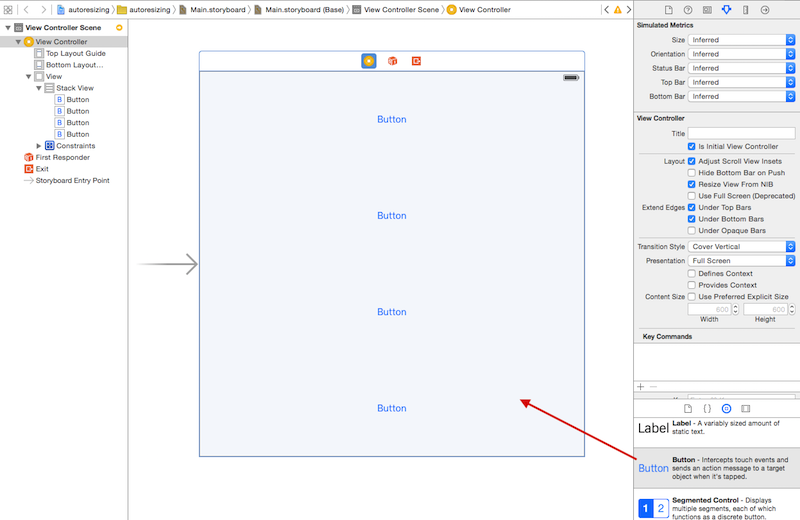This screenshot has width=800, height=520.
Task: Show the Object library
Action: coord(727,408)
